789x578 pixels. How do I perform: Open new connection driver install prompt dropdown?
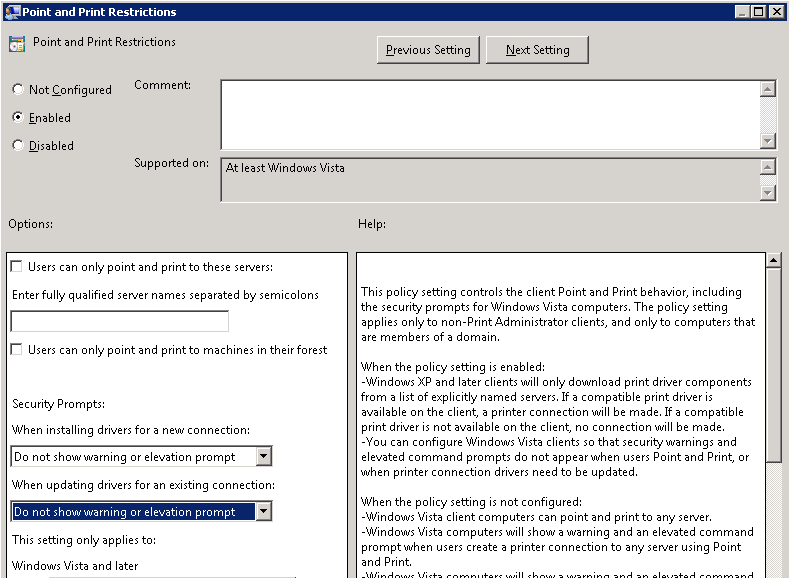coord(263,457)
